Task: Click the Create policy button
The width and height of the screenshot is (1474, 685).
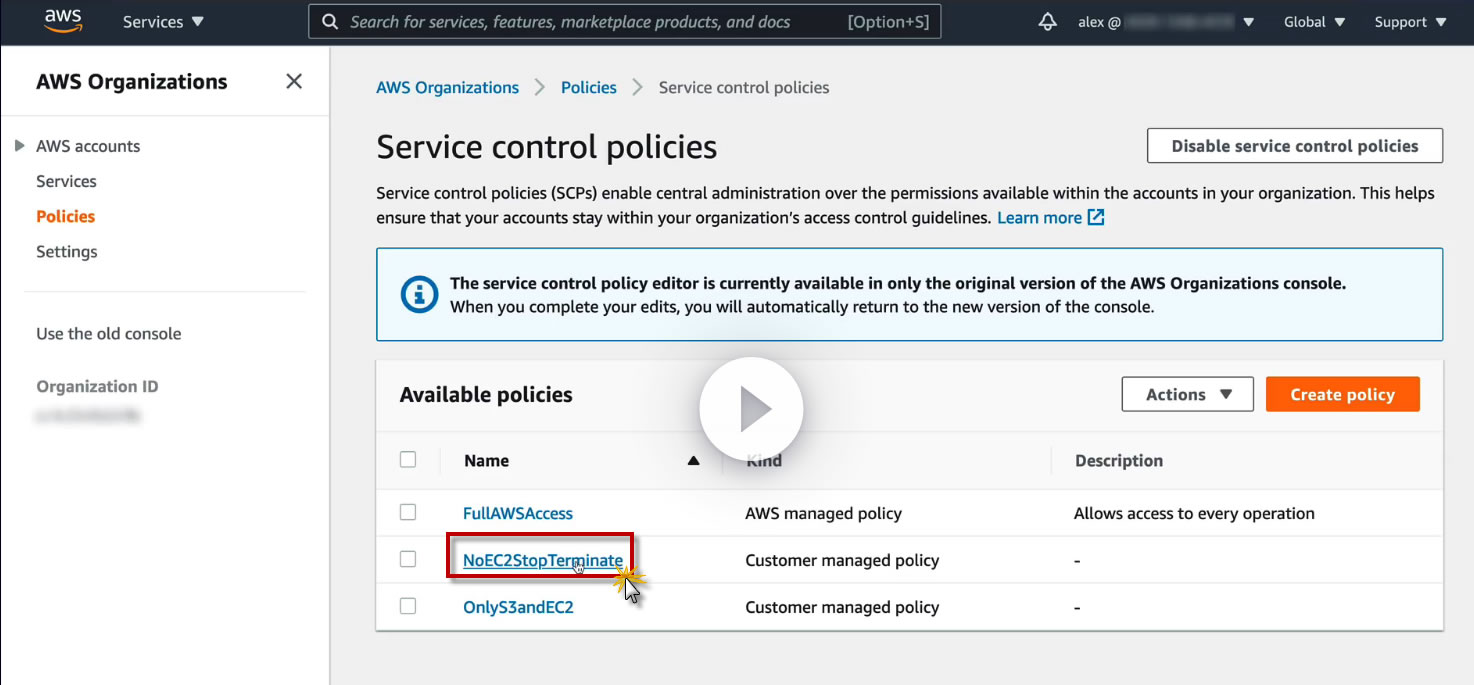Action: (1342, 395)
